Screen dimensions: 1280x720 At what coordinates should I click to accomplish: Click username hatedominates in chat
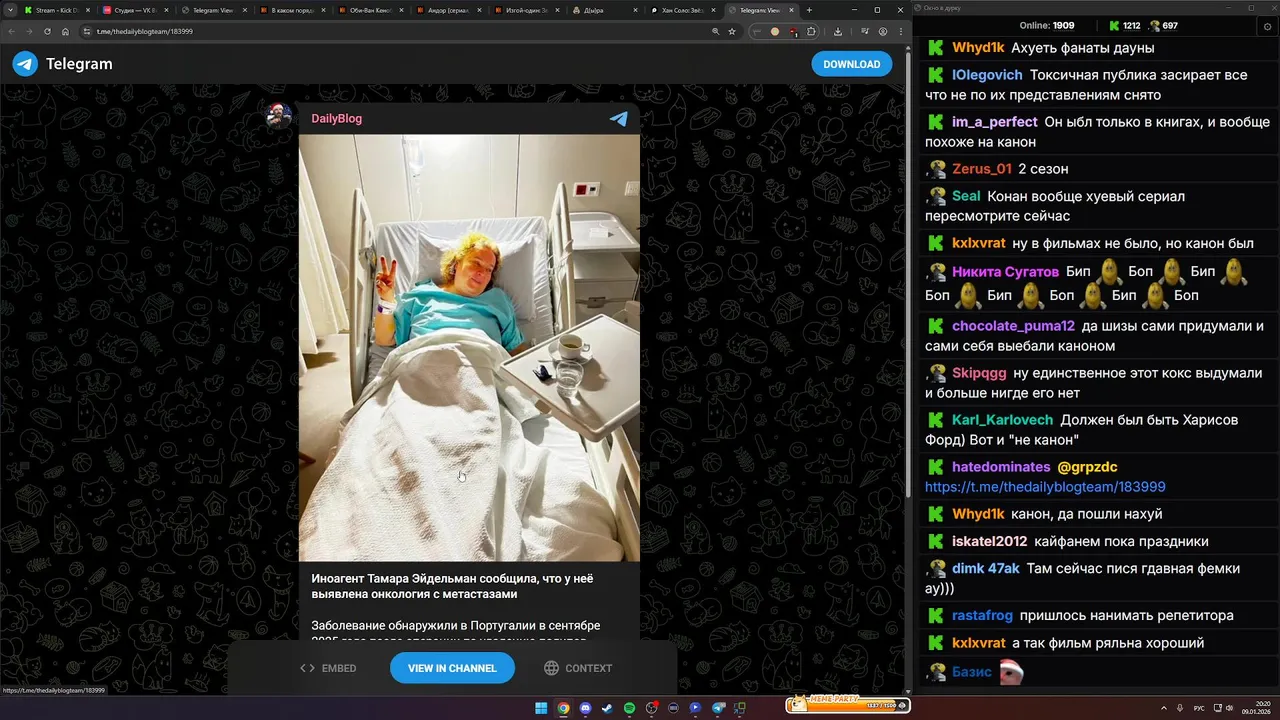click(1001, 467)
